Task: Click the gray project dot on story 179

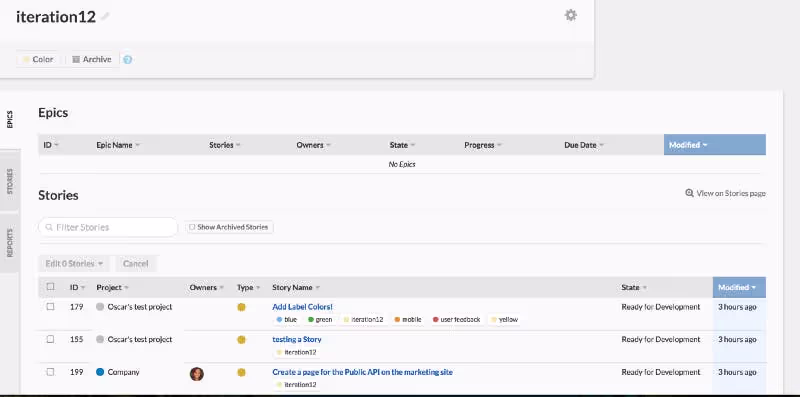Action: [100, 307]
